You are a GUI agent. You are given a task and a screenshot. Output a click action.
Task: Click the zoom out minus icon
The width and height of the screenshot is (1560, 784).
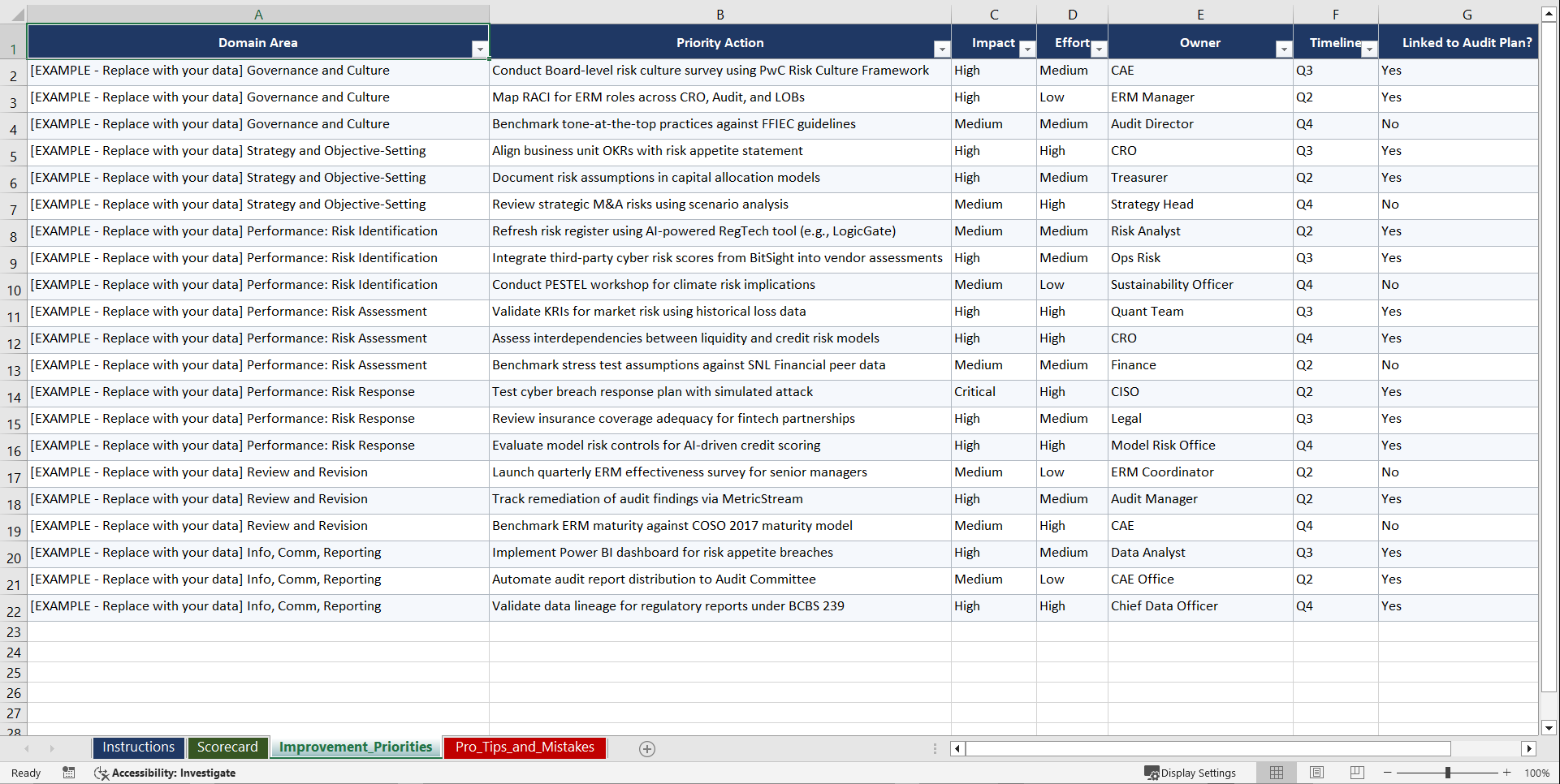[1388, 773]
